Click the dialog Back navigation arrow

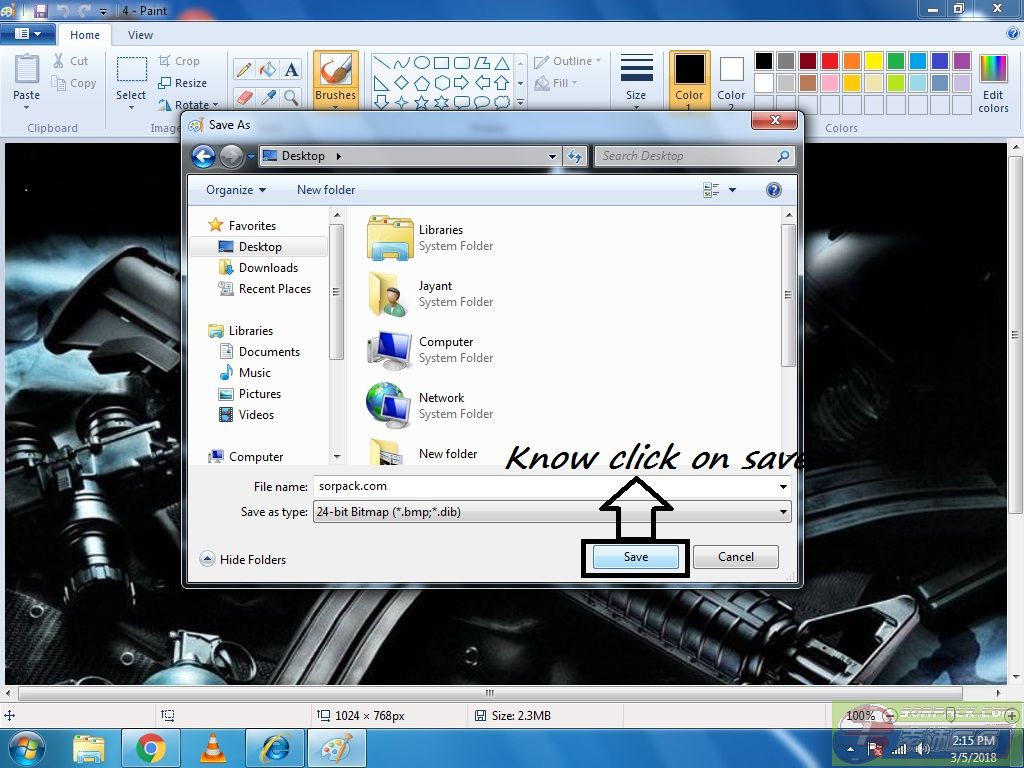click(204, 156)
